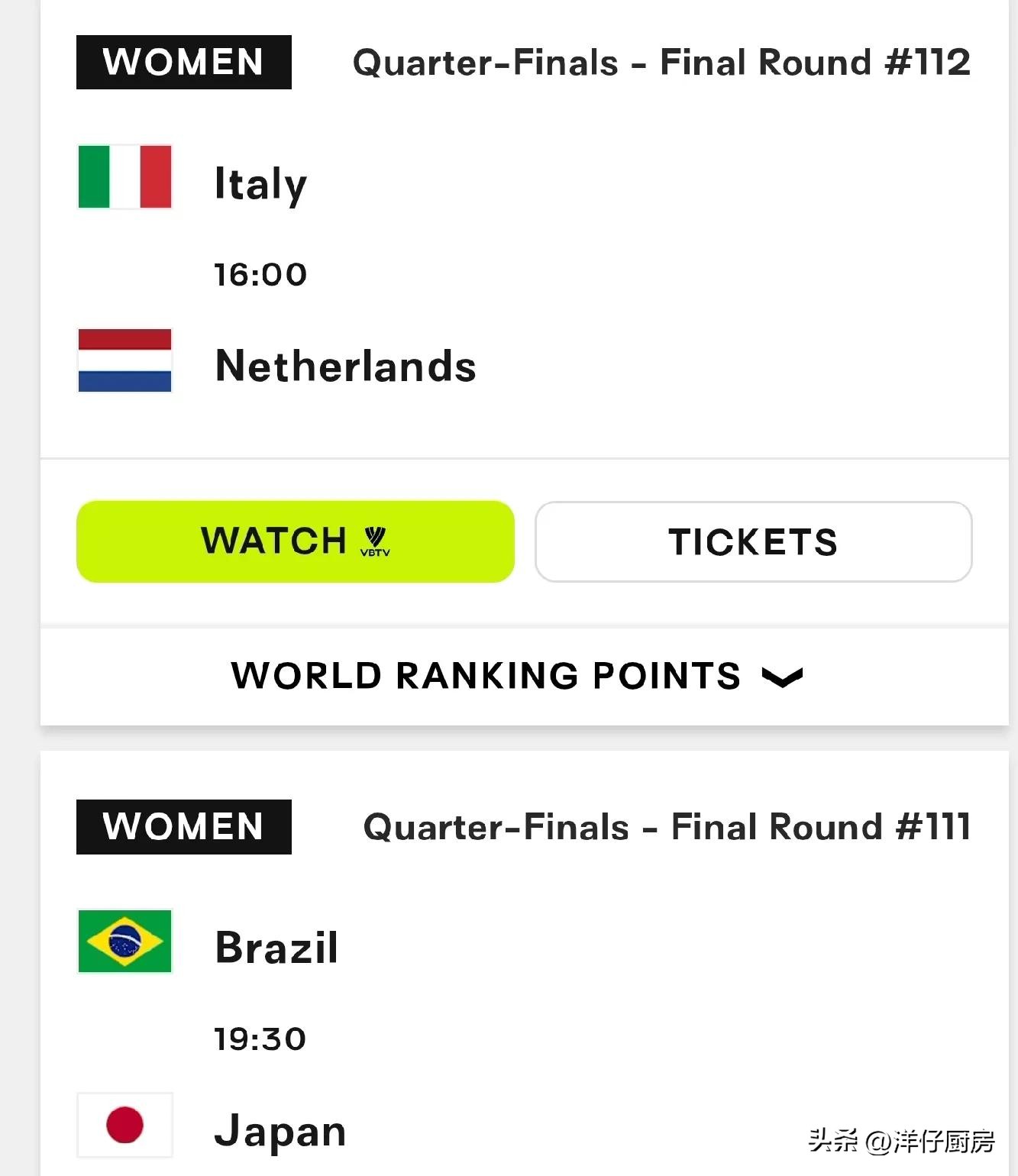Click the Netherlands flag icon
This screenshot has width=1018, height=1176.
click(x=124, y=360)
